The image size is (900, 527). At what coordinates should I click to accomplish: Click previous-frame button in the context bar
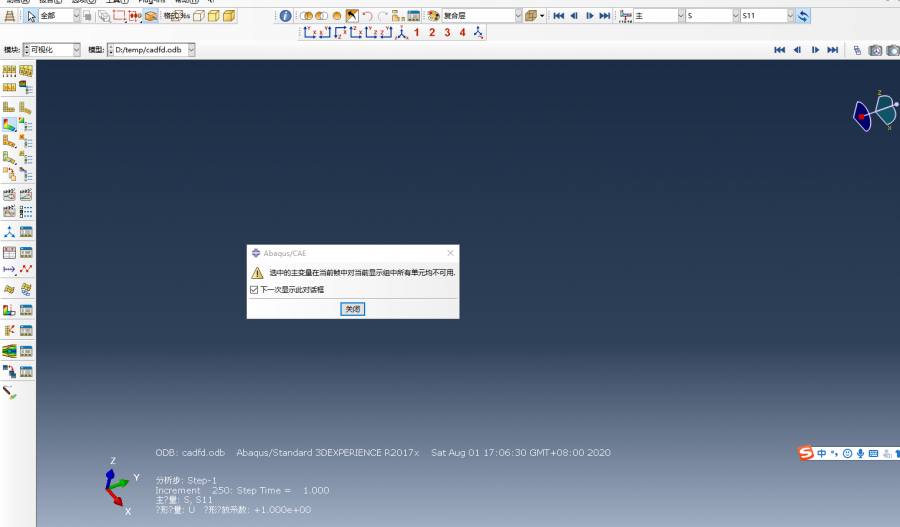(x=797, y=50)
